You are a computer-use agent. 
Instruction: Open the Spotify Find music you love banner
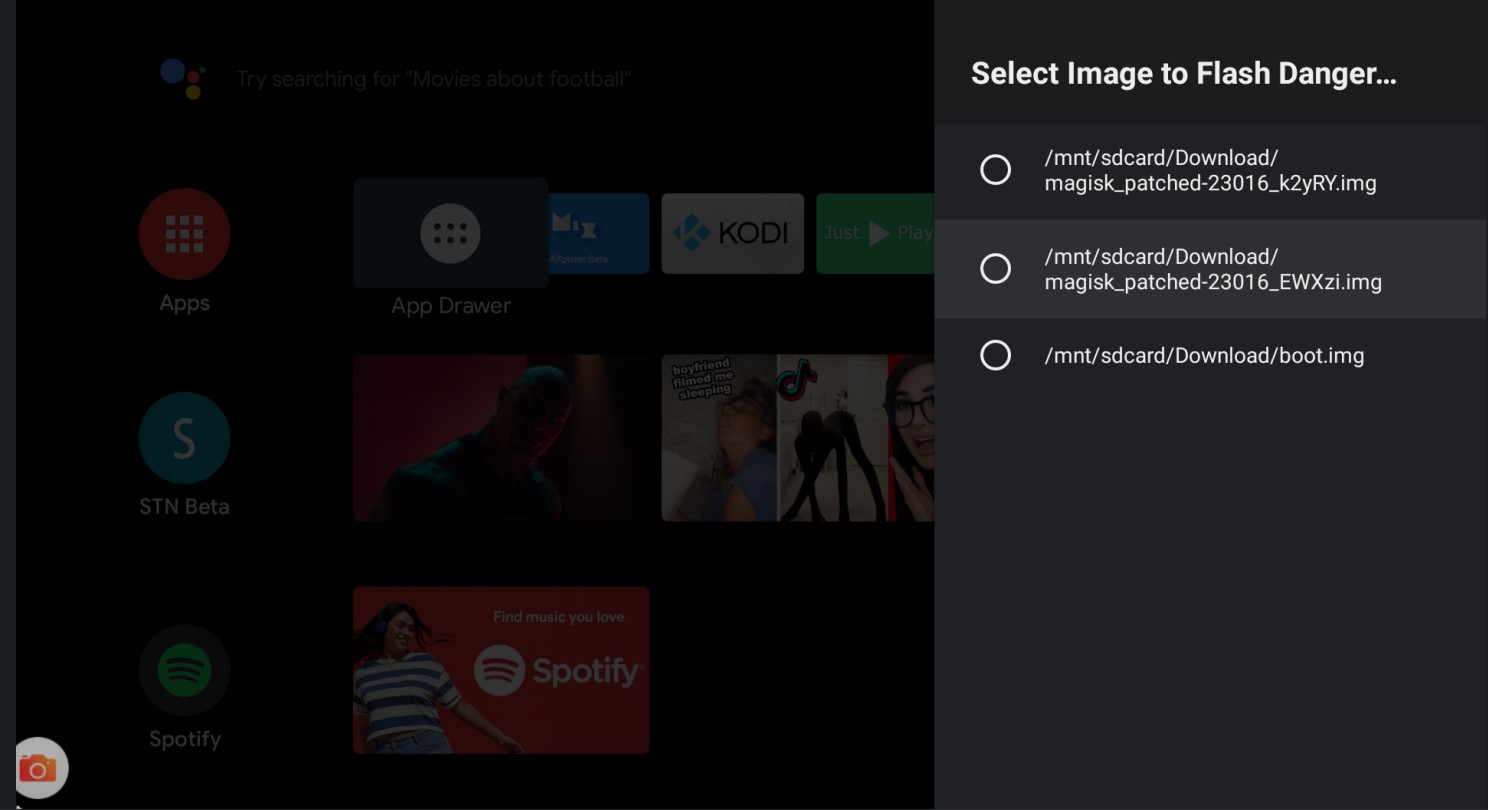[501, 670]
